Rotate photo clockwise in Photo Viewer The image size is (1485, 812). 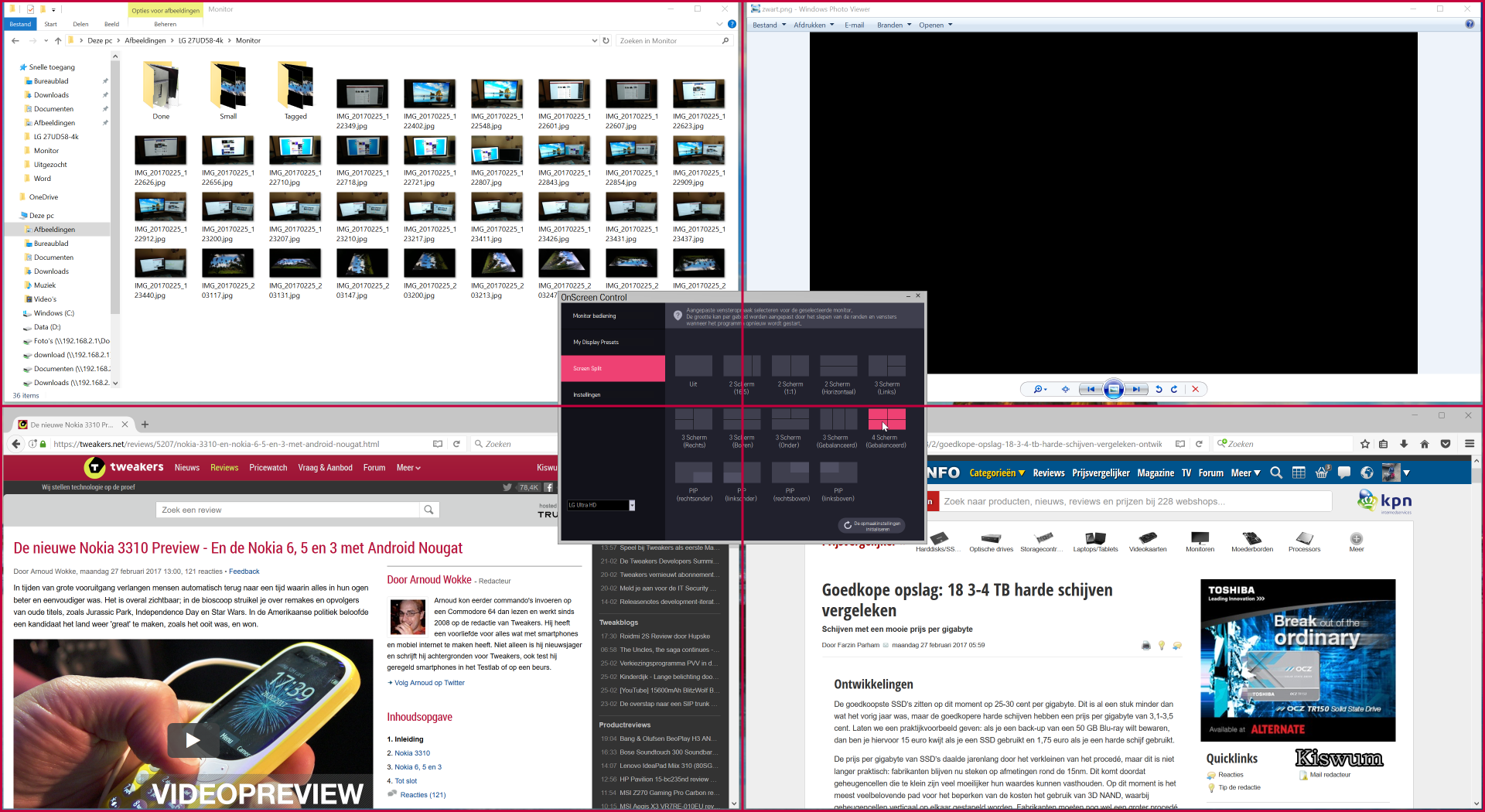1174,389
